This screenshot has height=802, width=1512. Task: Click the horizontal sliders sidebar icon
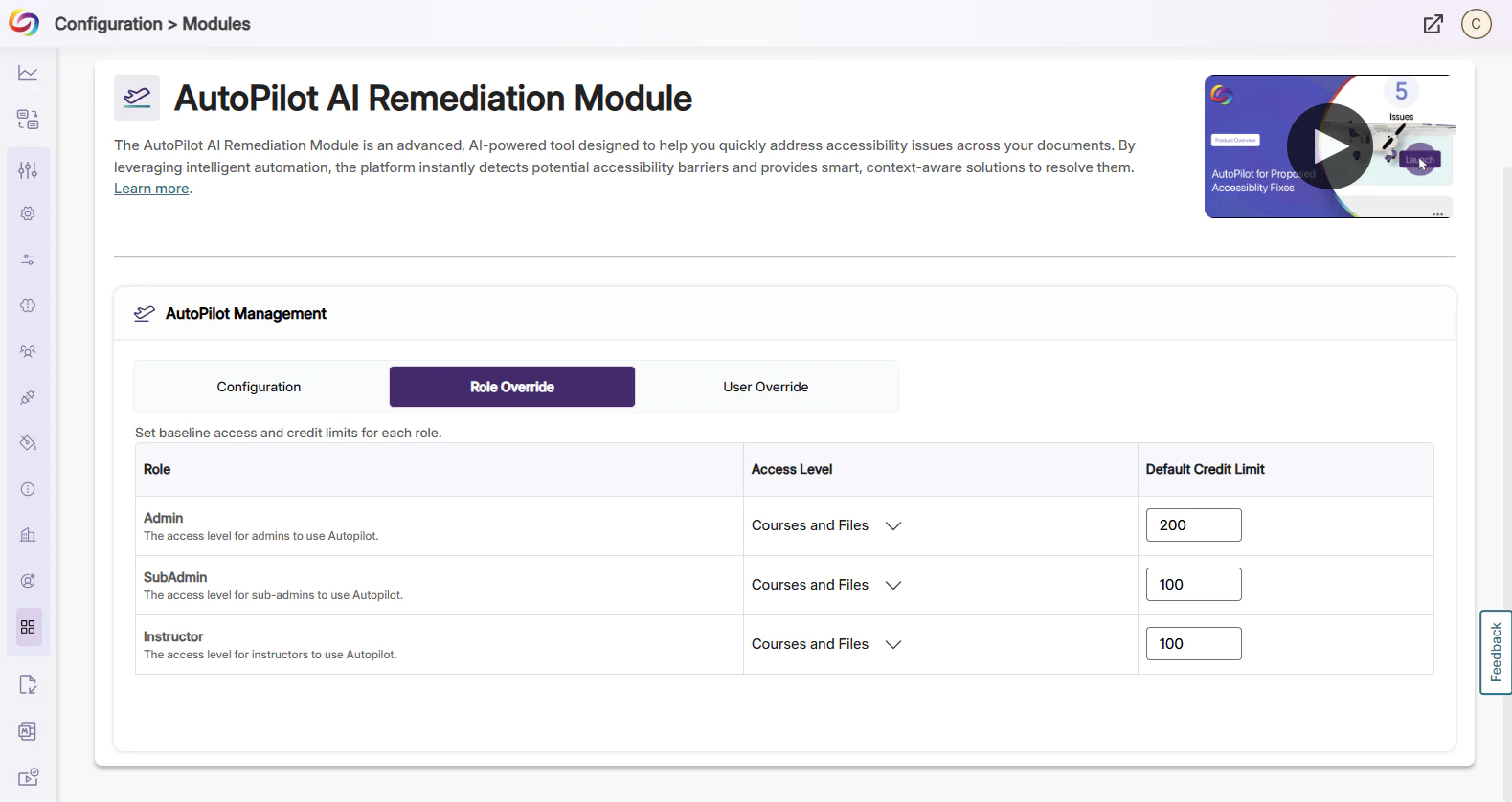coord(28,259)
